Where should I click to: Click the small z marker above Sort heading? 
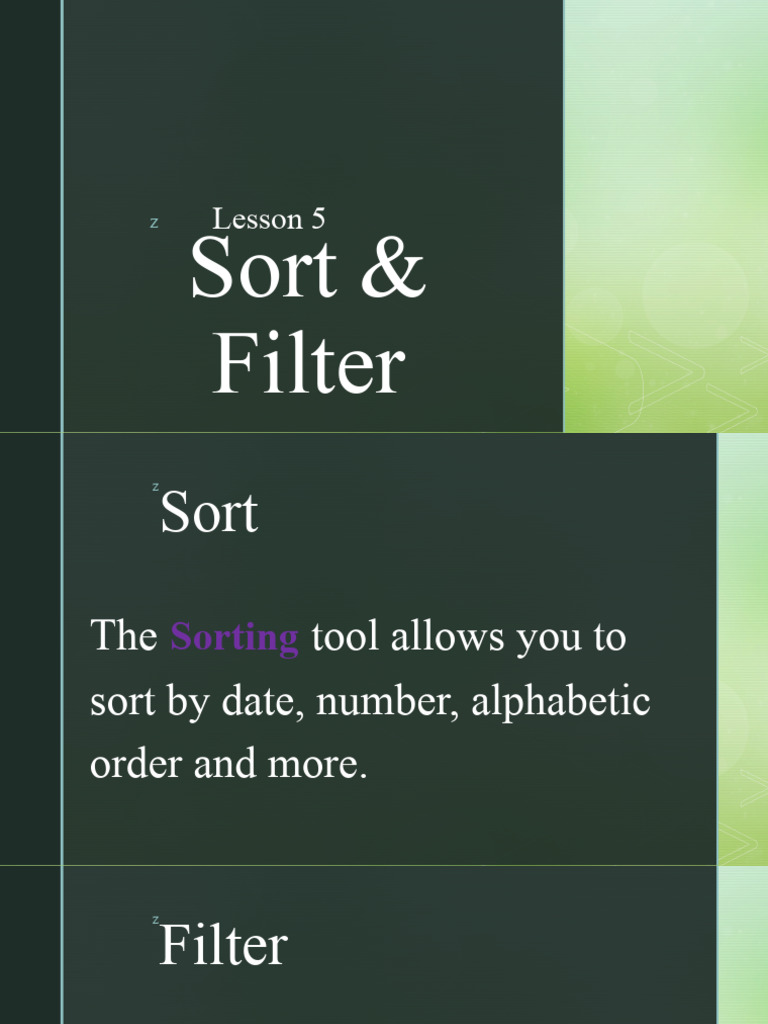coord(155,487)
